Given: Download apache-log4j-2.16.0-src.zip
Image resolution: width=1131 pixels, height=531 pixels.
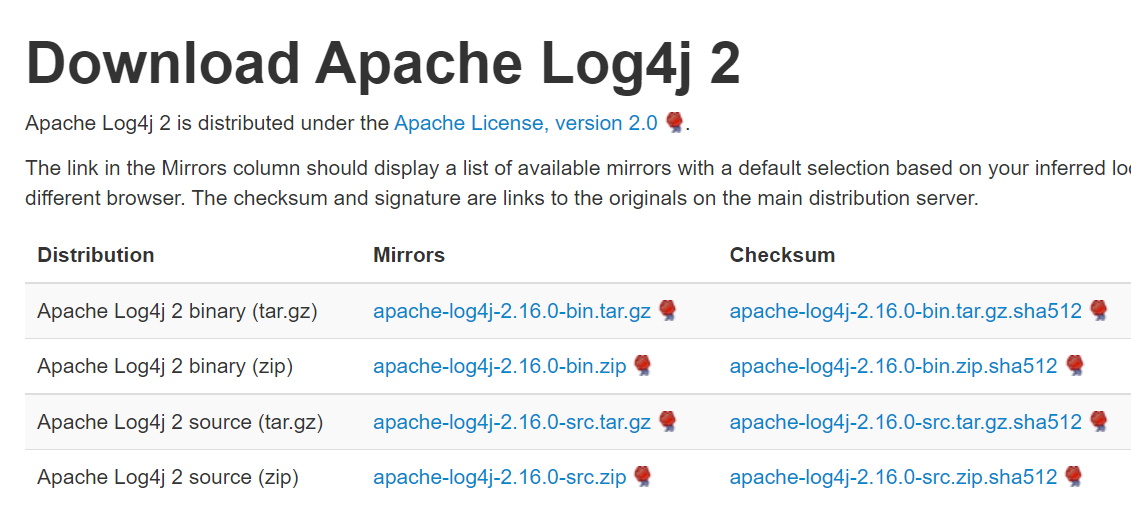Looking at the screenshot, I should 499,477.
